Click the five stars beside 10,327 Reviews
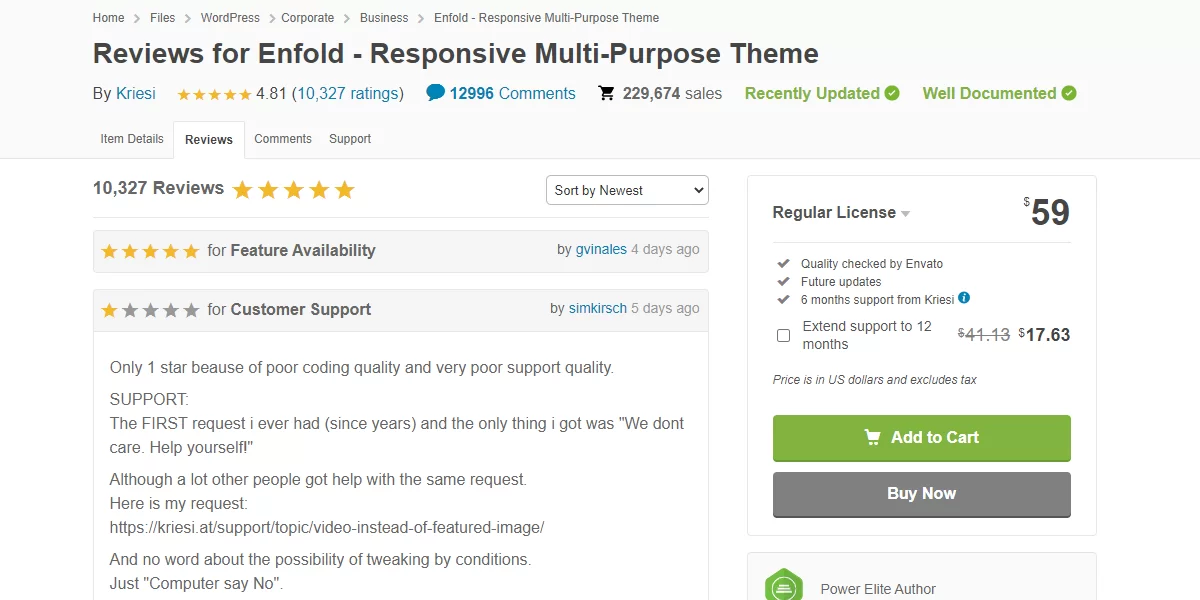Image resolution: width=1200 pixels, height=600 pixels. coord(293,190)
